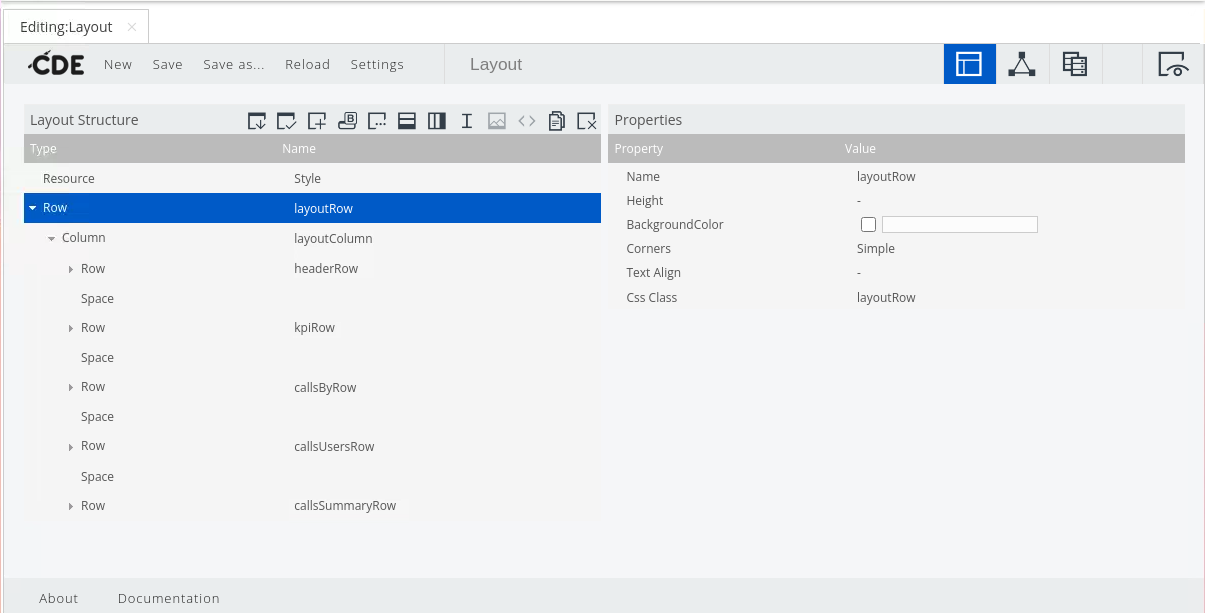
Task: Delete the selected layout element
Action: (x=587, y=121)
